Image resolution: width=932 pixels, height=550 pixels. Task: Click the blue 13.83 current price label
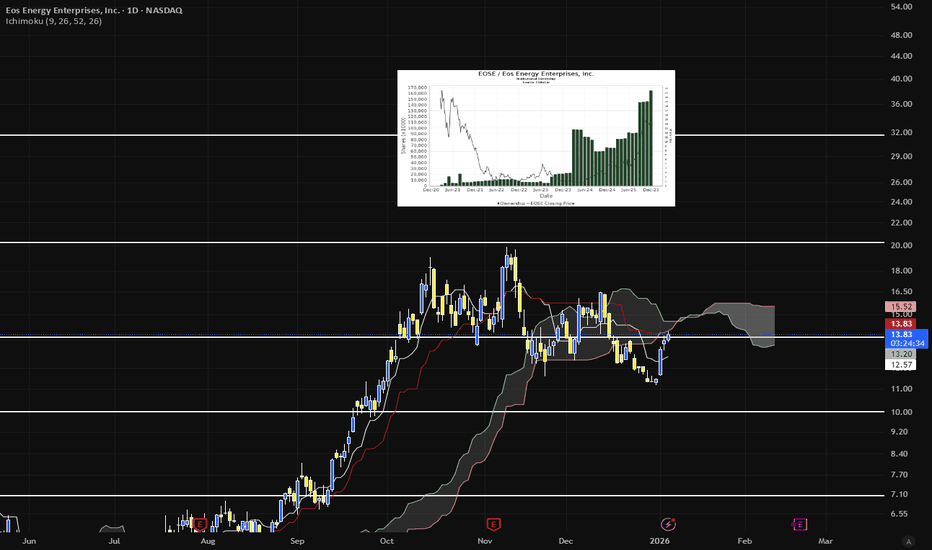[x=901, y=335]
